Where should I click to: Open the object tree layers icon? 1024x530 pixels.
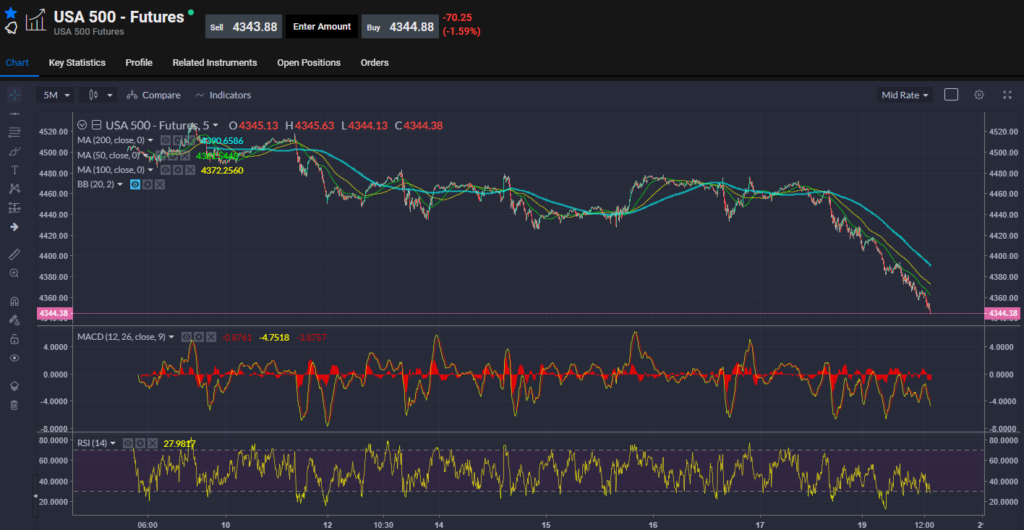pyautogui.click(x=14, y=386)
